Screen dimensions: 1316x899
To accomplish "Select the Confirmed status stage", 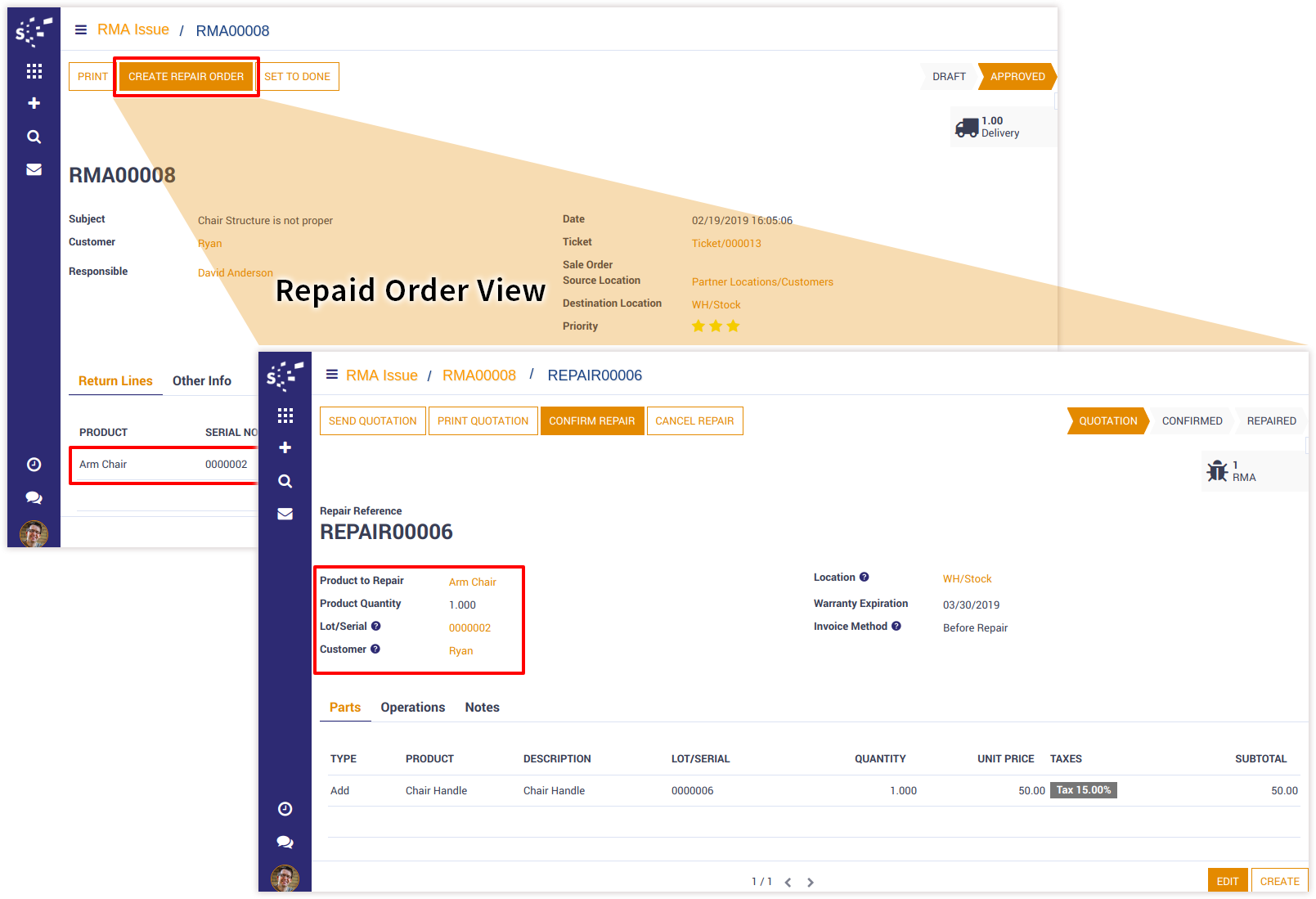I will (x=1192, y=421).
